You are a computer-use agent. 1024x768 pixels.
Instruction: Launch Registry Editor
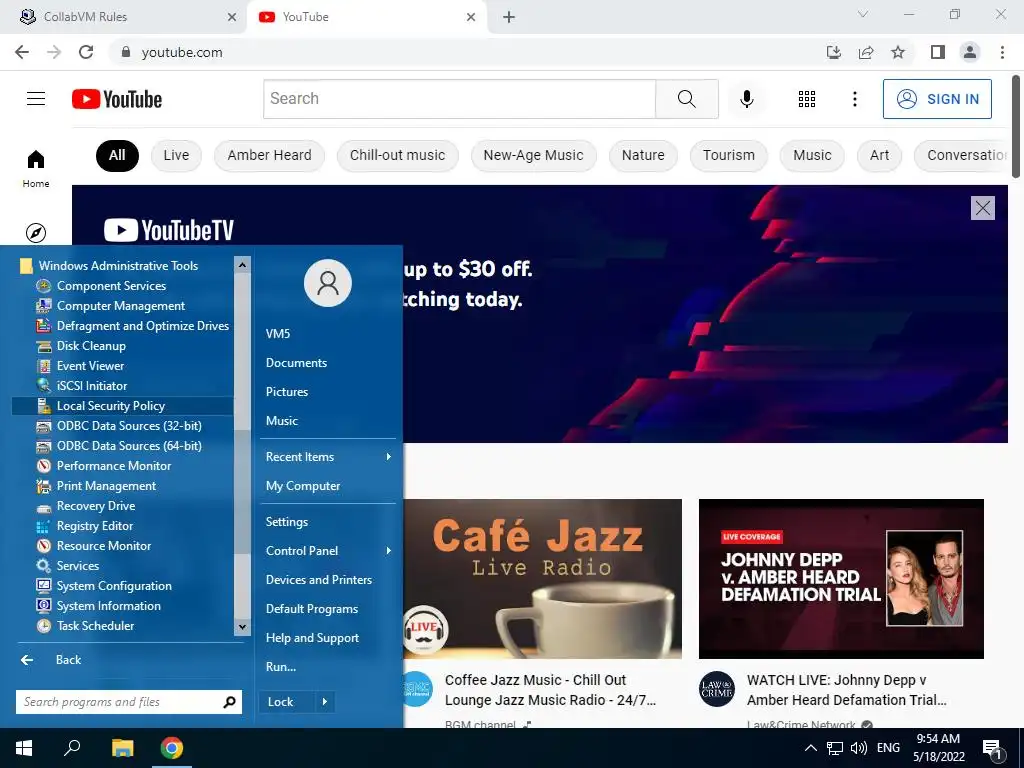pos(95,526)
